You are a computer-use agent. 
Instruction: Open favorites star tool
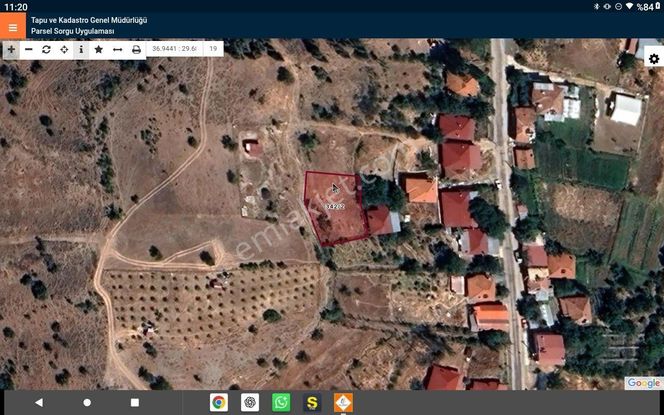tap(99, 49)
